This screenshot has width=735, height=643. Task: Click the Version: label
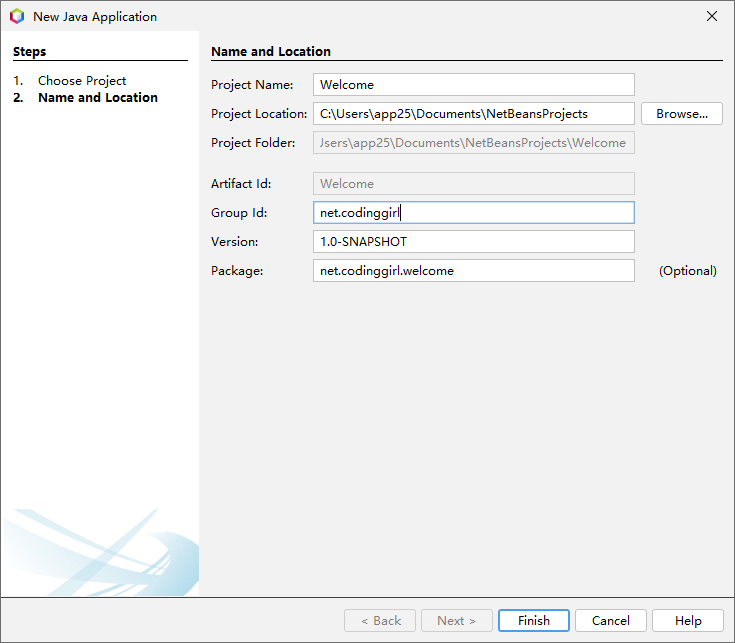tap(234, 242)
